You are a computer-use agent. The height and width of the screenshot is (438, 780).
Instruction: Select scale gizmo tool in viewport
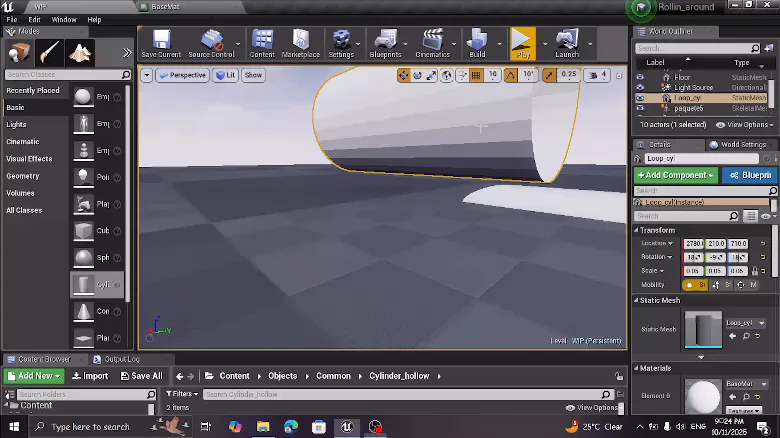click(x=431, y=75)
